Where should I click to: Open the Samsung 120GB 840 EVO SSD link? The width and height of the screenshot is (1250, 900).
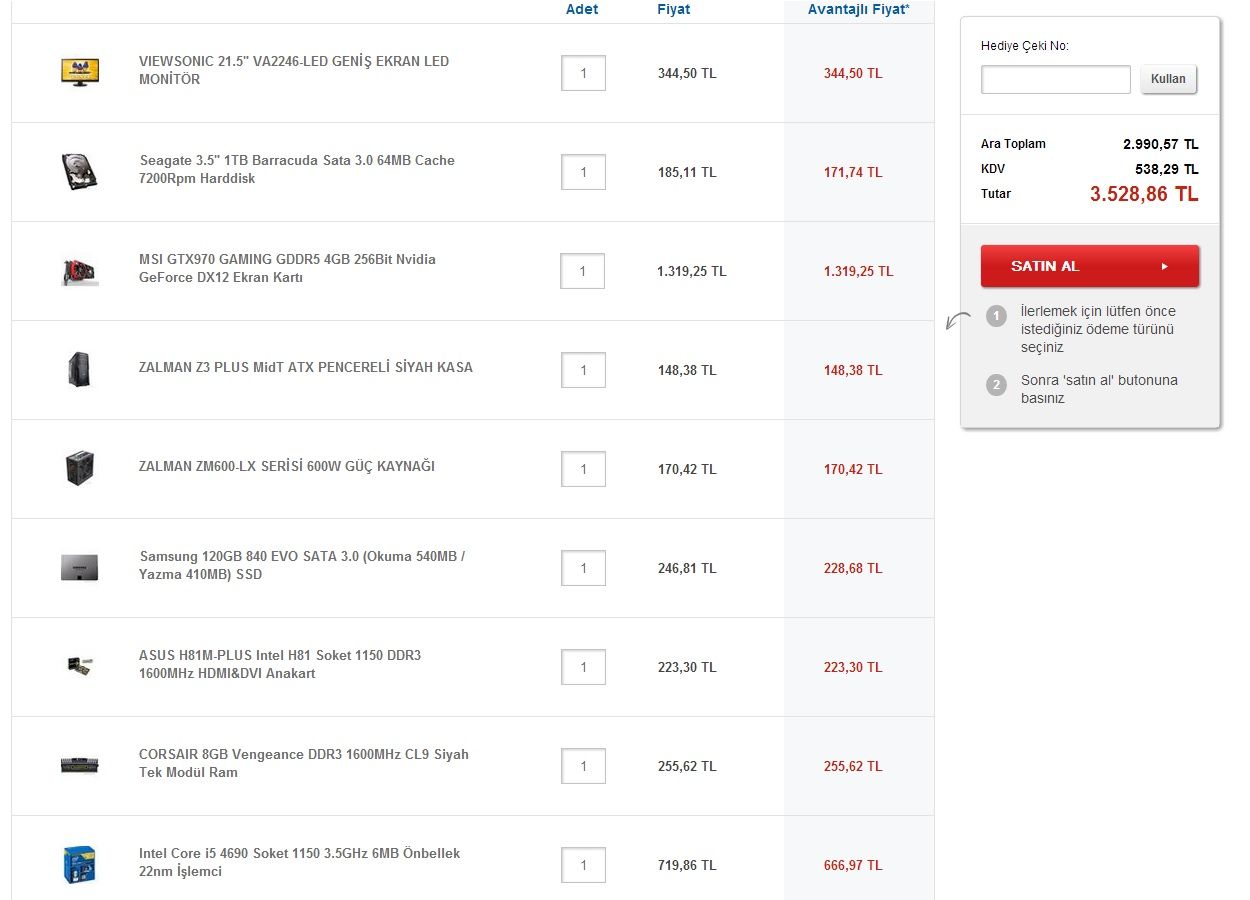[x=302, y=565]
